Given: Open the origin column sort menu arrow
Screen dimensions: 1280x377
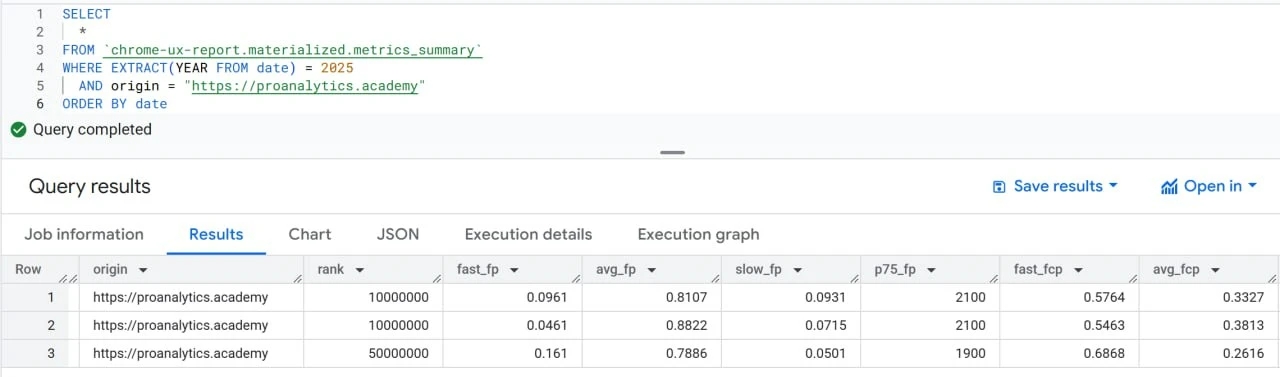Looking at the screenshot, I should click(143, 270).
